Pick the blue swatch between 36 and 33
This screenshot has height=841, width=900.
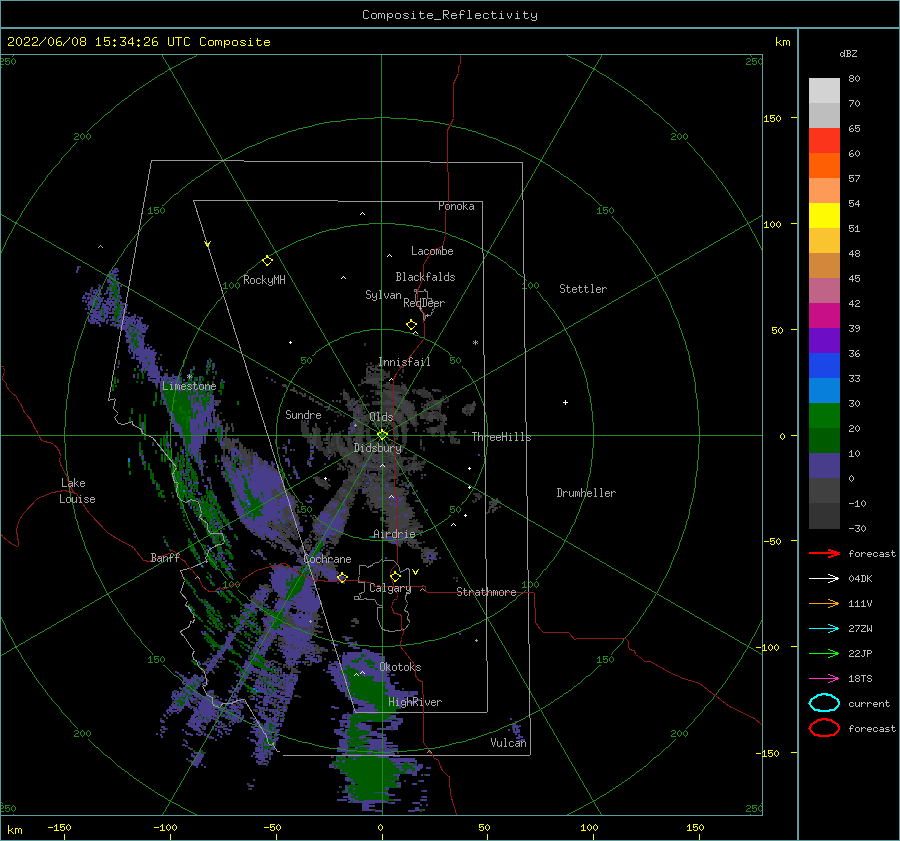pyautogui.click(x=824, y=366)
